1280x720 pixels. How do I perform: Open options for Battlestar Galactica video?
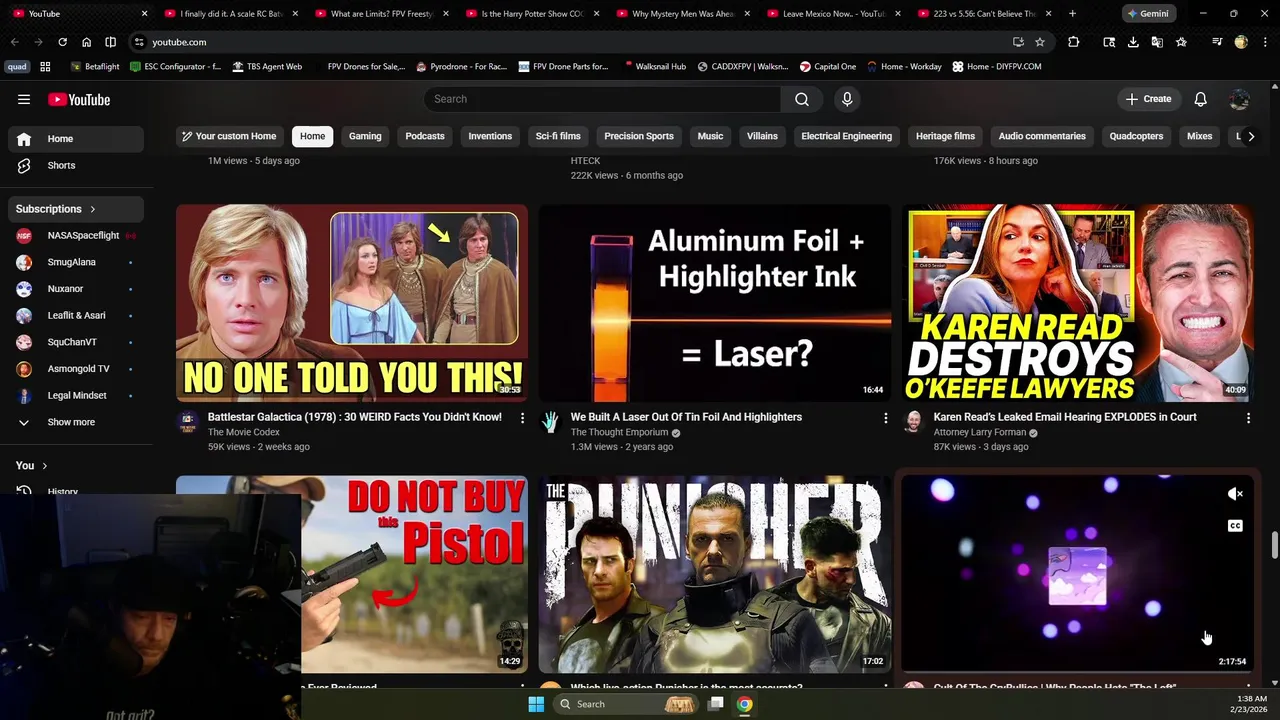click(522, 418)
